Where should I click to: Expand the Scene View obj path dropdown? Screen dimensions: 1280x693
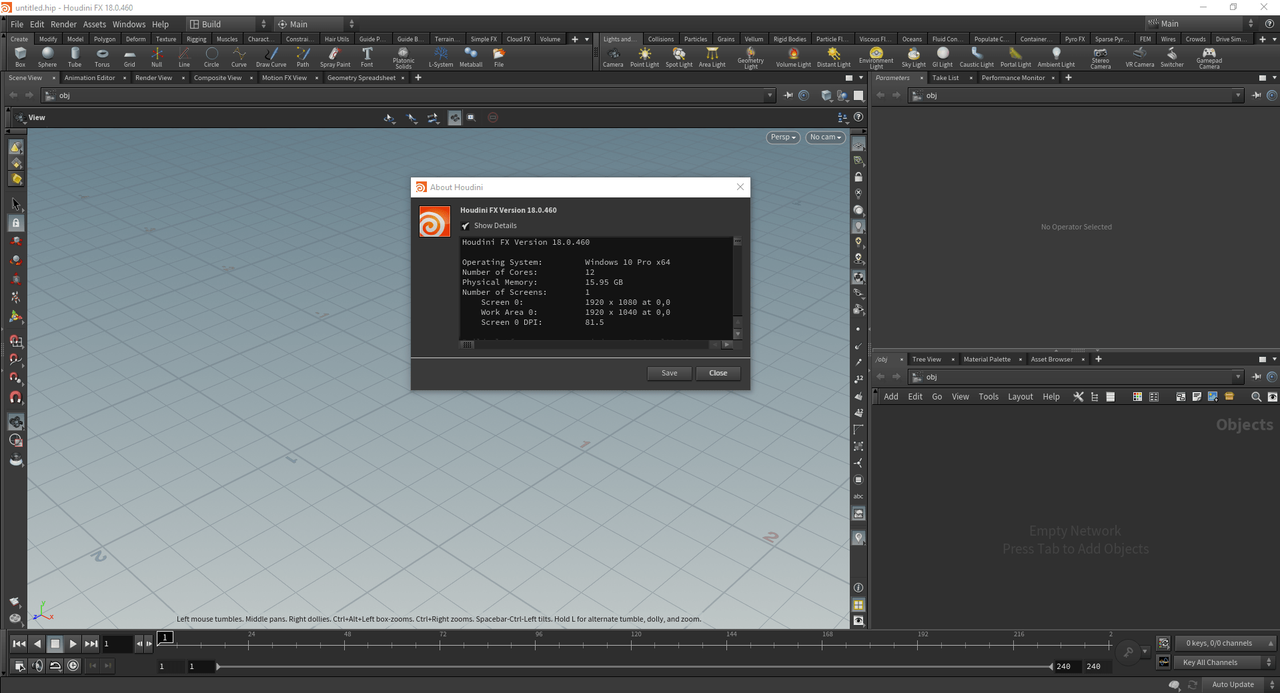point(769,96)
